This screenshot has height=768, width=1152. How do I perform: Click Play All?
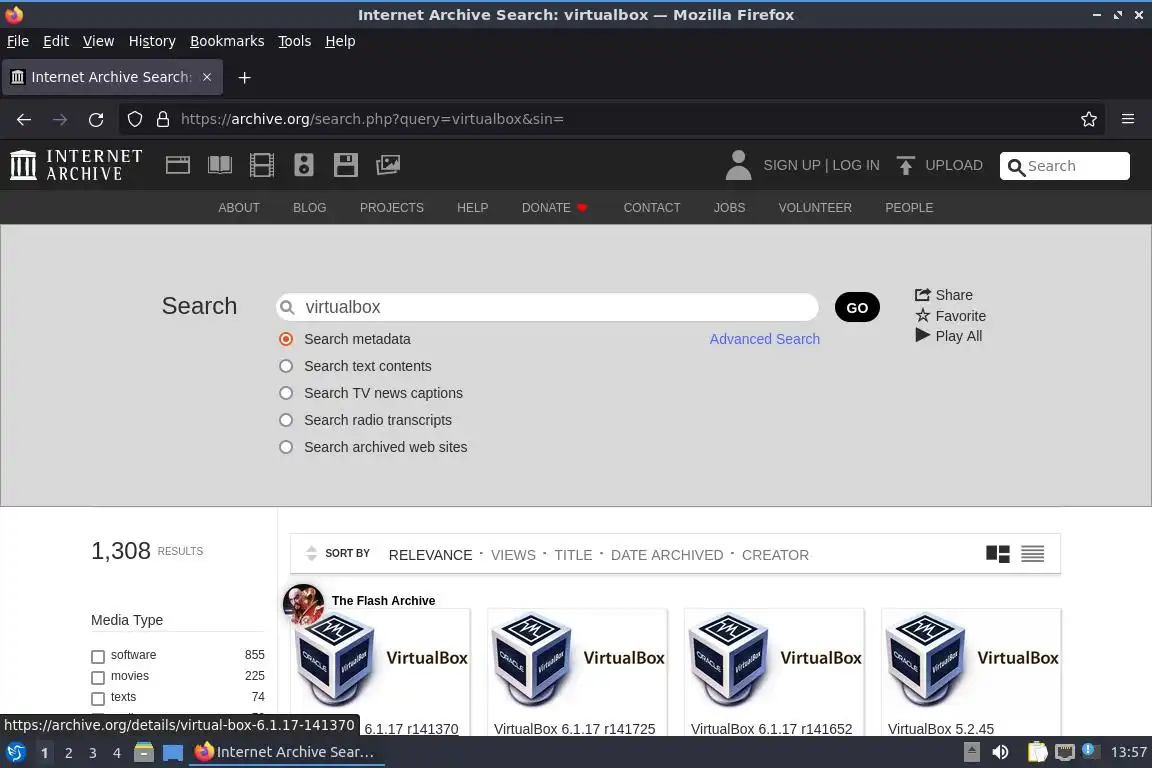[x=948, y=336]
